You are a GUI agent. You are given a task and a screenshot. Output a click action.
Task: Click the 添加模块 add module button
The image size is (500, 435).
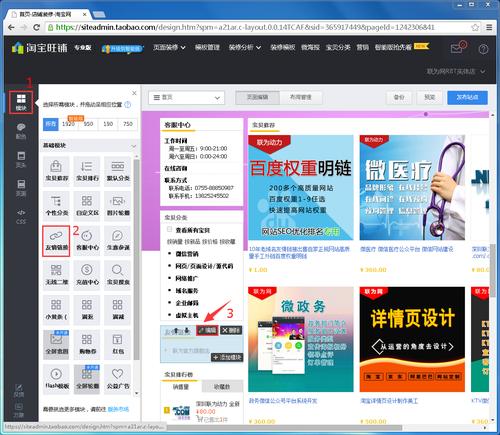(227, 358)
